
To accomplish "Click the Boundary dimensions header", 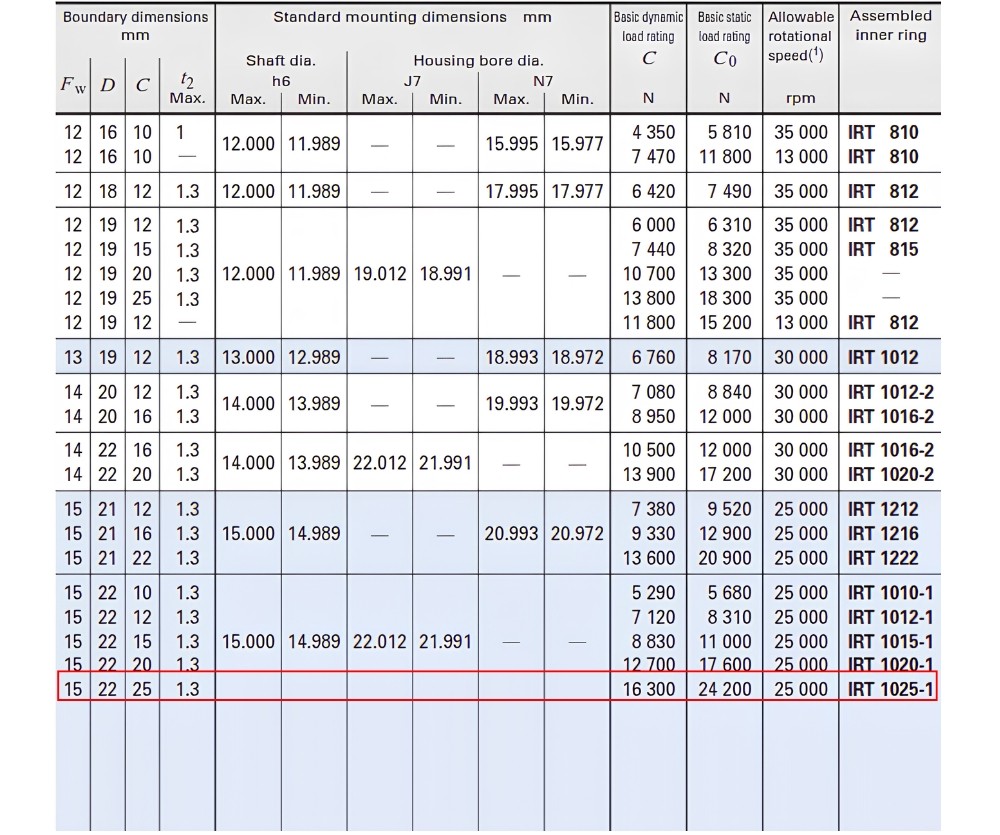I will 135,26.
